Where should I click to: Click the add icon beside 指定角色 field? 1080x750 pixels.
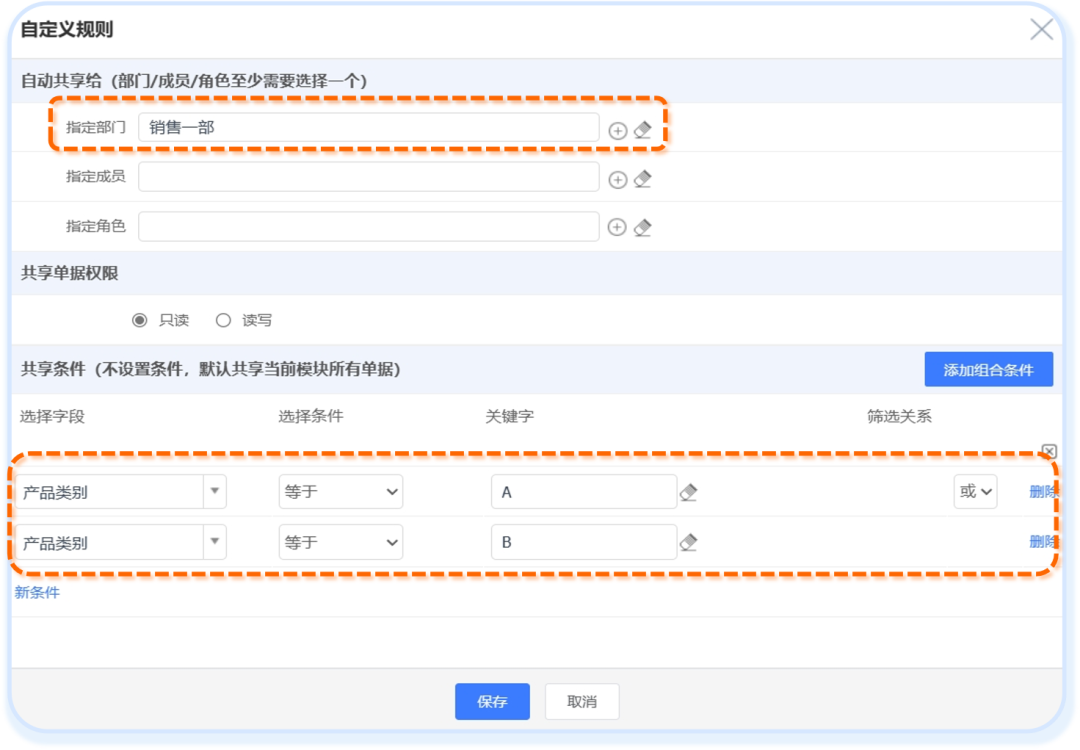(618, 227)
